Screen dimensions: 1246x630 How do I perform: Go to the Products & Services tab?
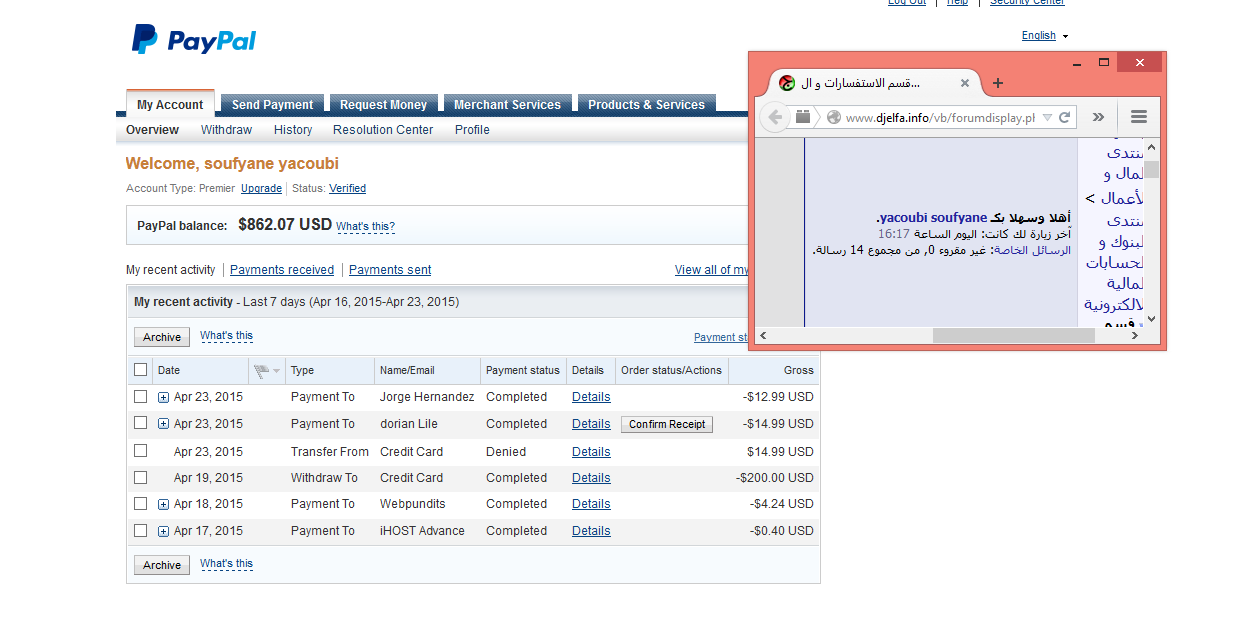click(x=646, y=104)
